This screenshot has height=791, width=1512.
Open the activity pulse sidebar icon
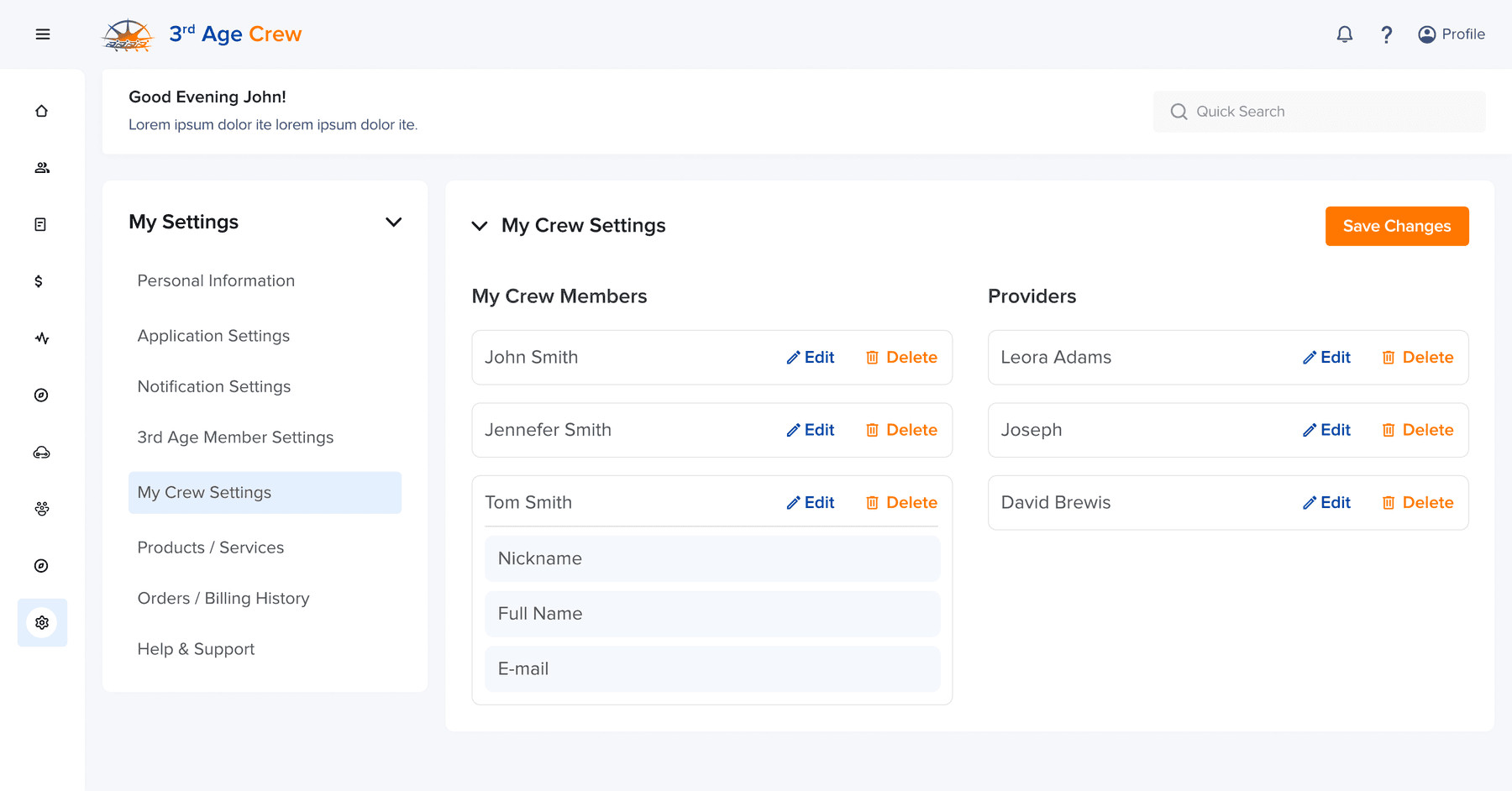click(x=42, y=338)
